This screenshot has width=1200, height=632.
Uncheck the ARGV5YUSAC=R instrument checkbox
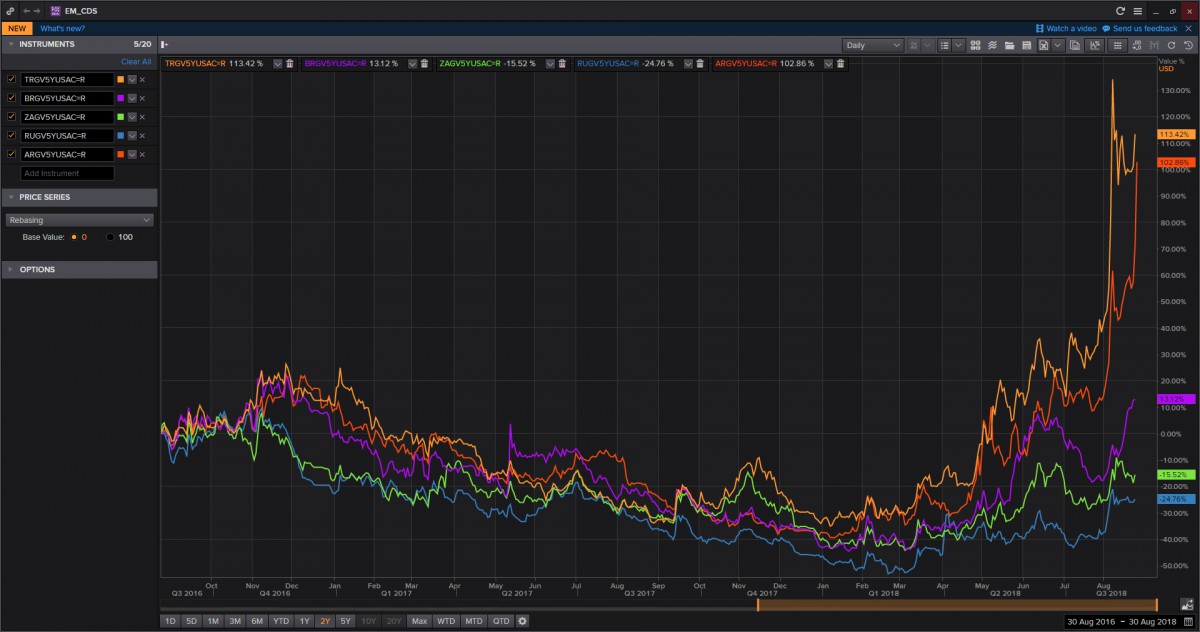[x=11, y=155]
